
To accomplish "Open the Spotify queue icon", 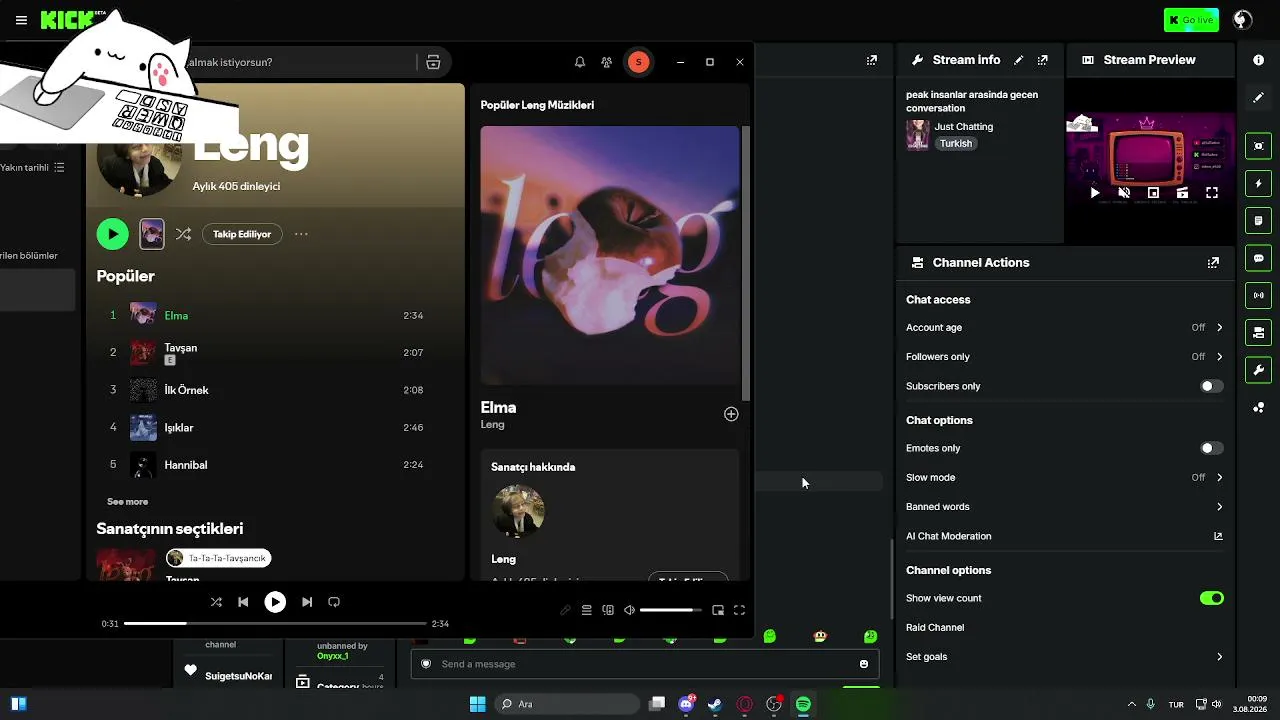I will 587,610.
